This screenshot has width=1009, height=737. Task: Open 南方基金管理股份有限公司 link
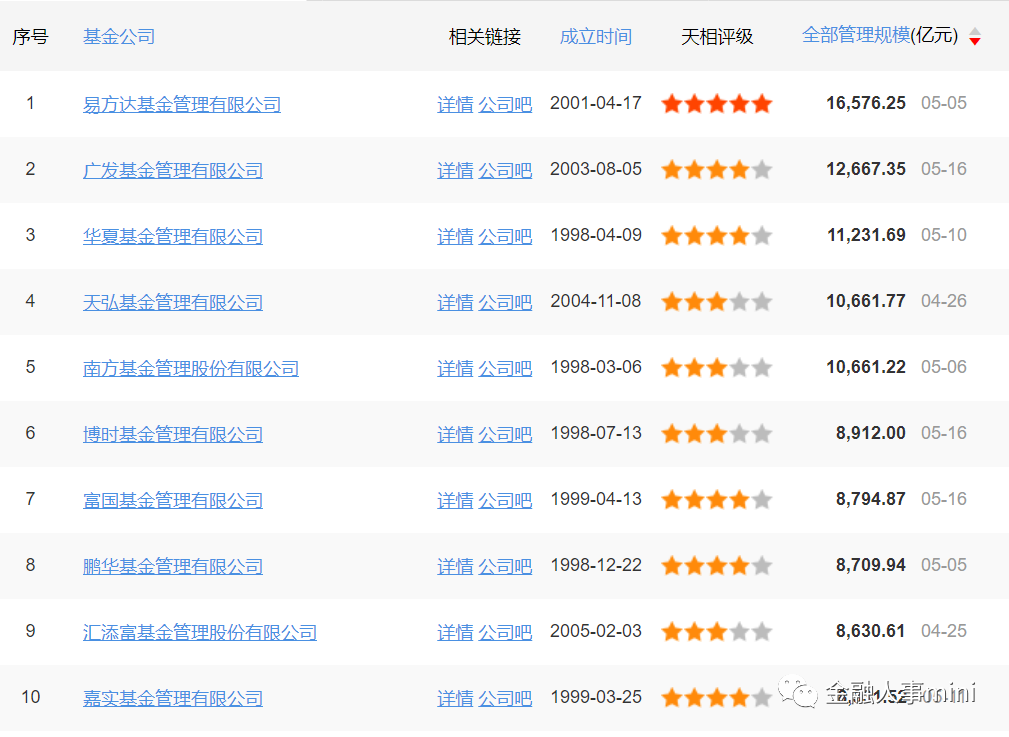pyautogui.click(x=191, y=368)
